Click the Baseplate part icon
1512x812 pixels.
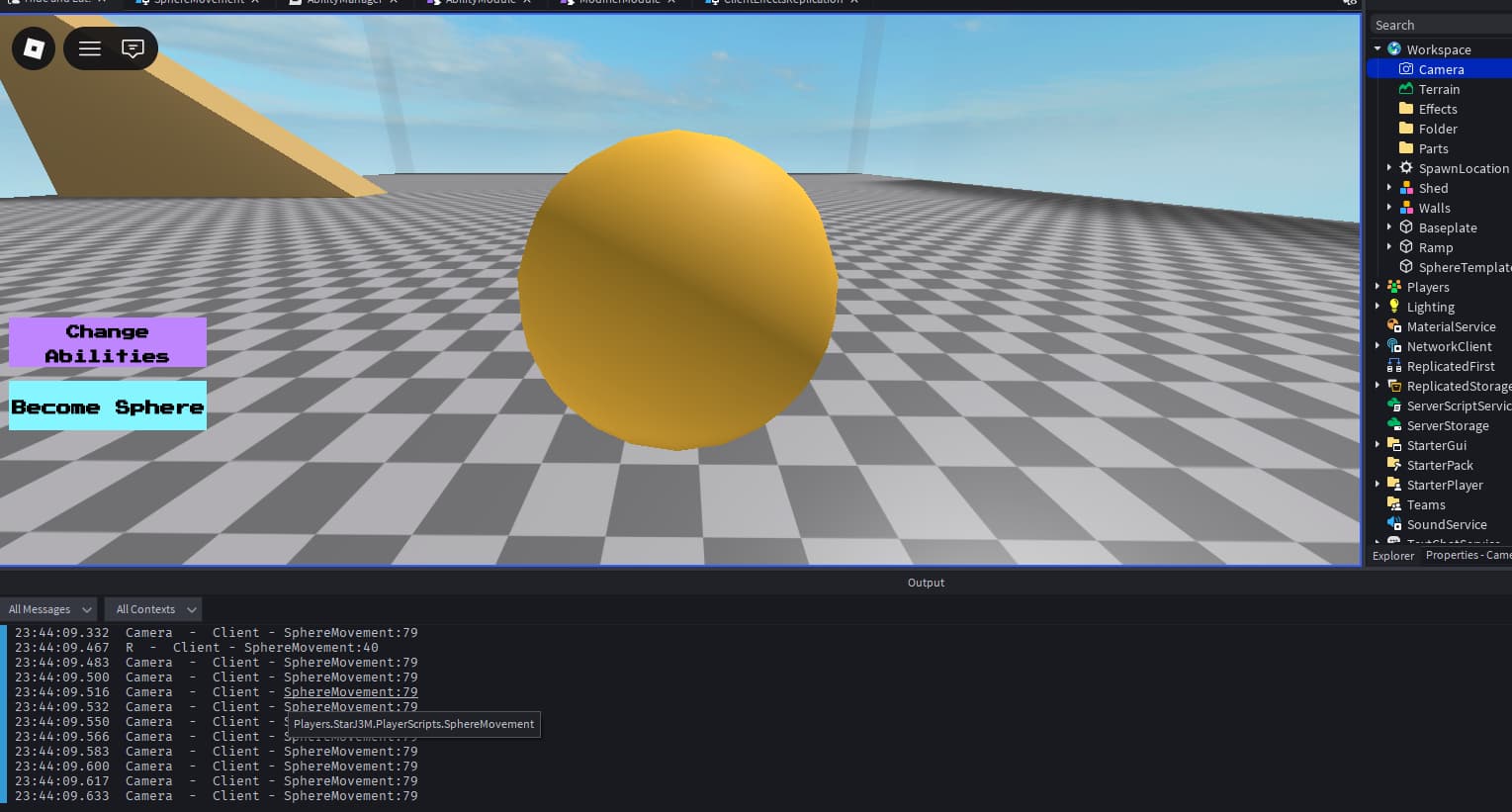pos(1406,227)
